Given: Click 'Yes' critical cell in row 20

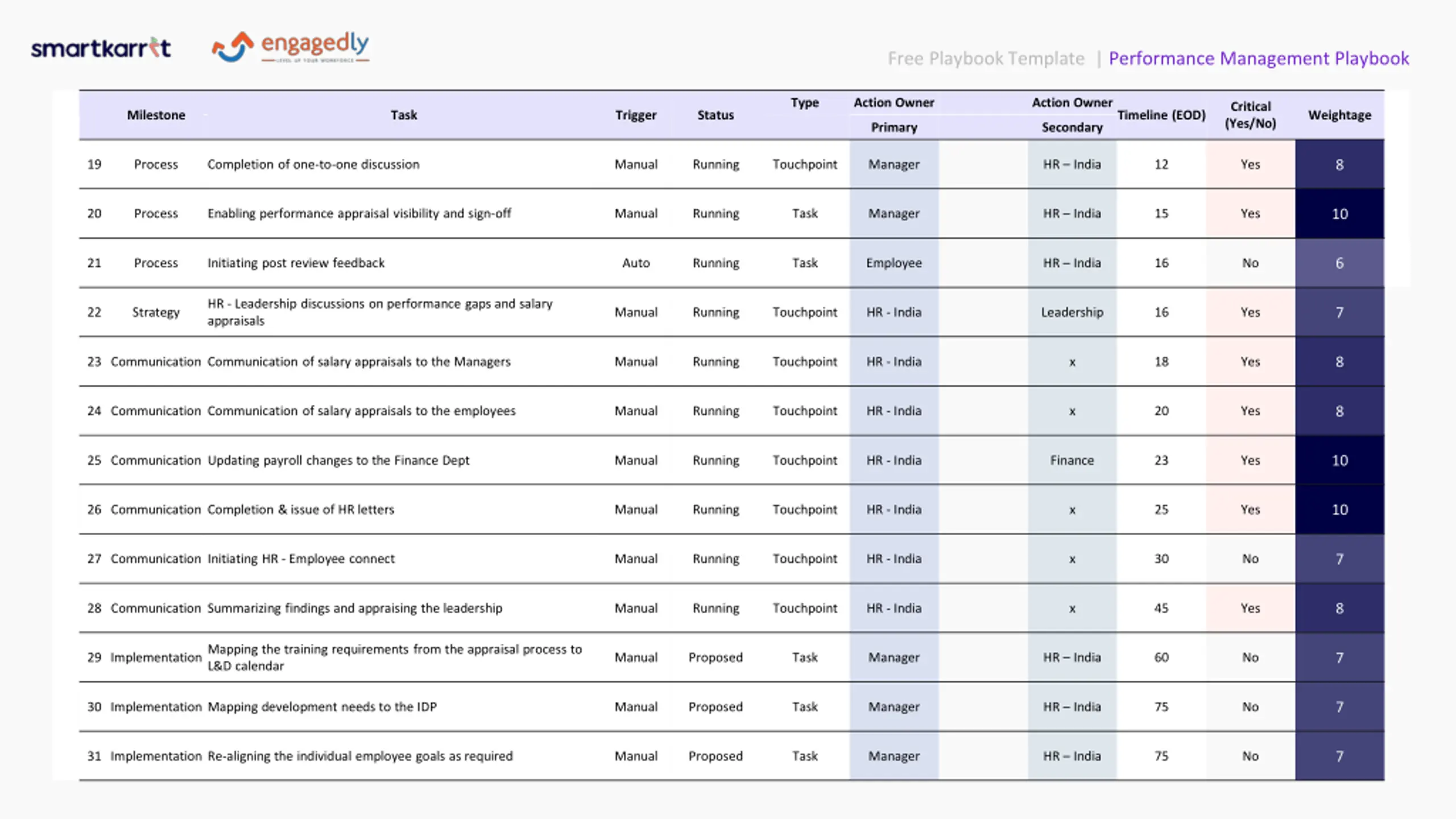Looking at the screenshot, I should pos(1250,213).
